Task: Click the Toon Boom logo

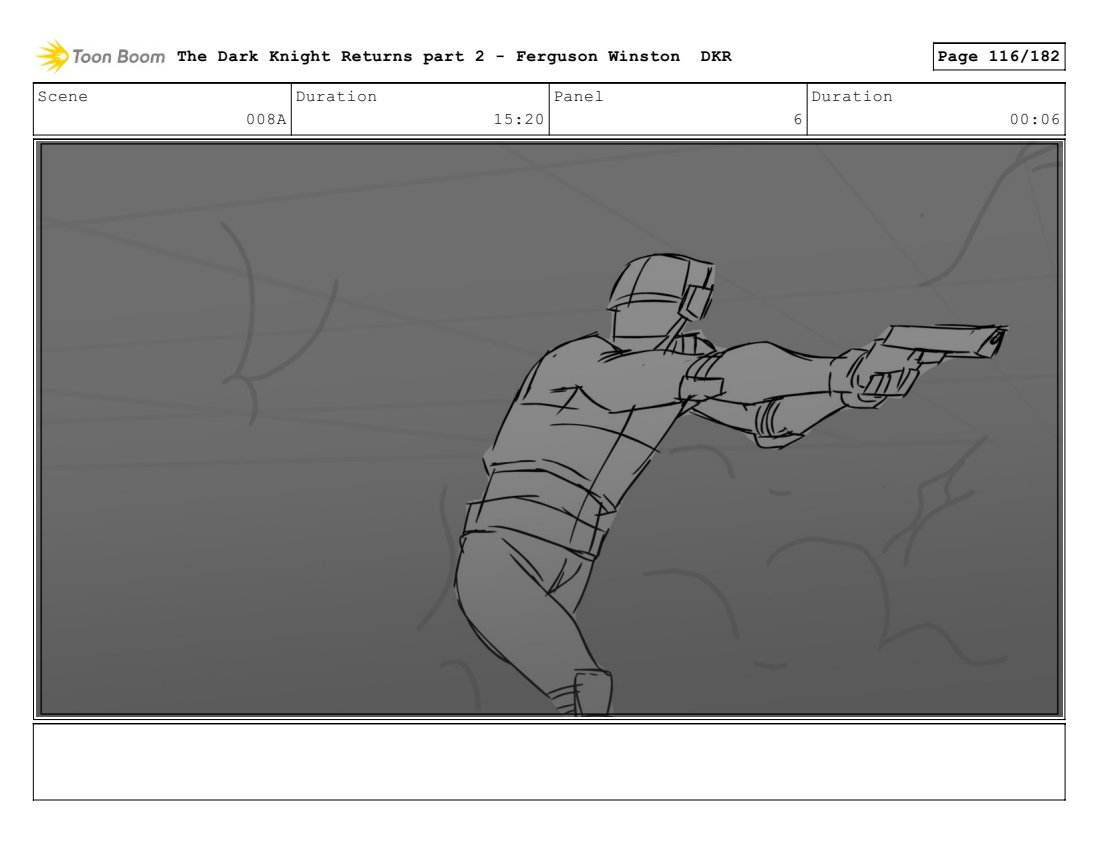Action: pyautogui.click(x=100, y=57)
